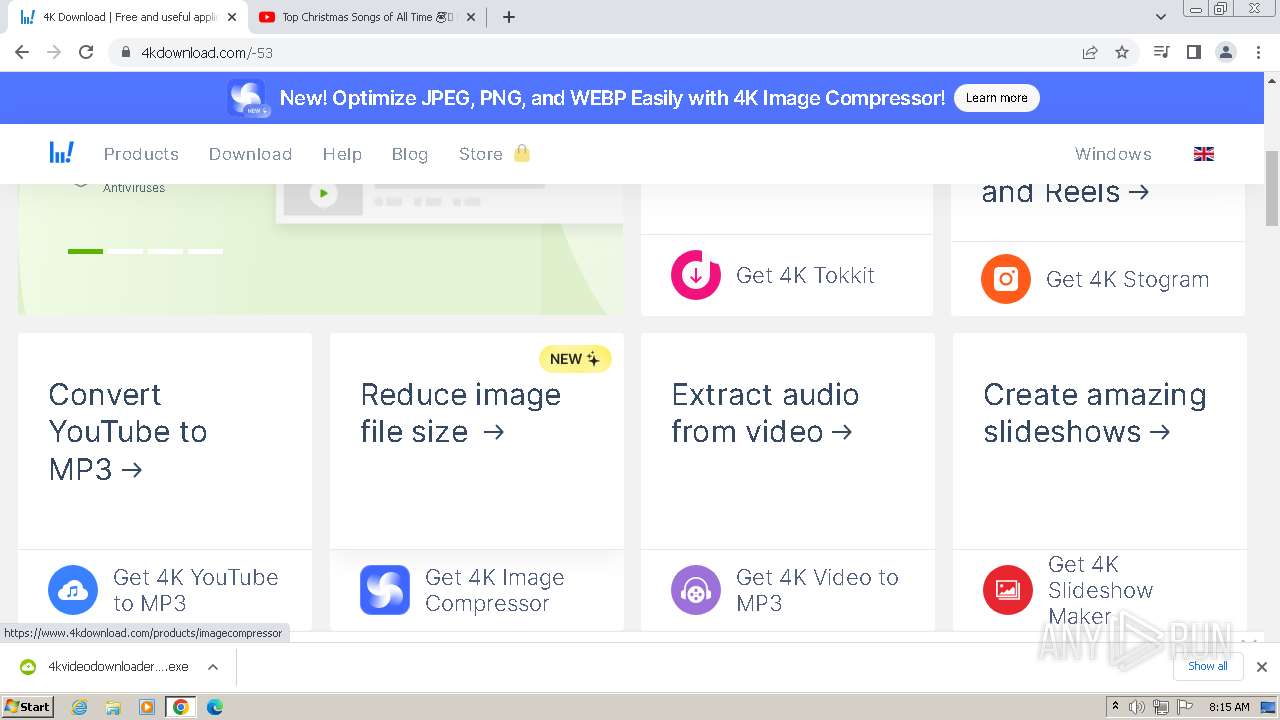Open the media control icon in toolbar
This screenshot has height=720, width=1280.
tap(1161, 52)
